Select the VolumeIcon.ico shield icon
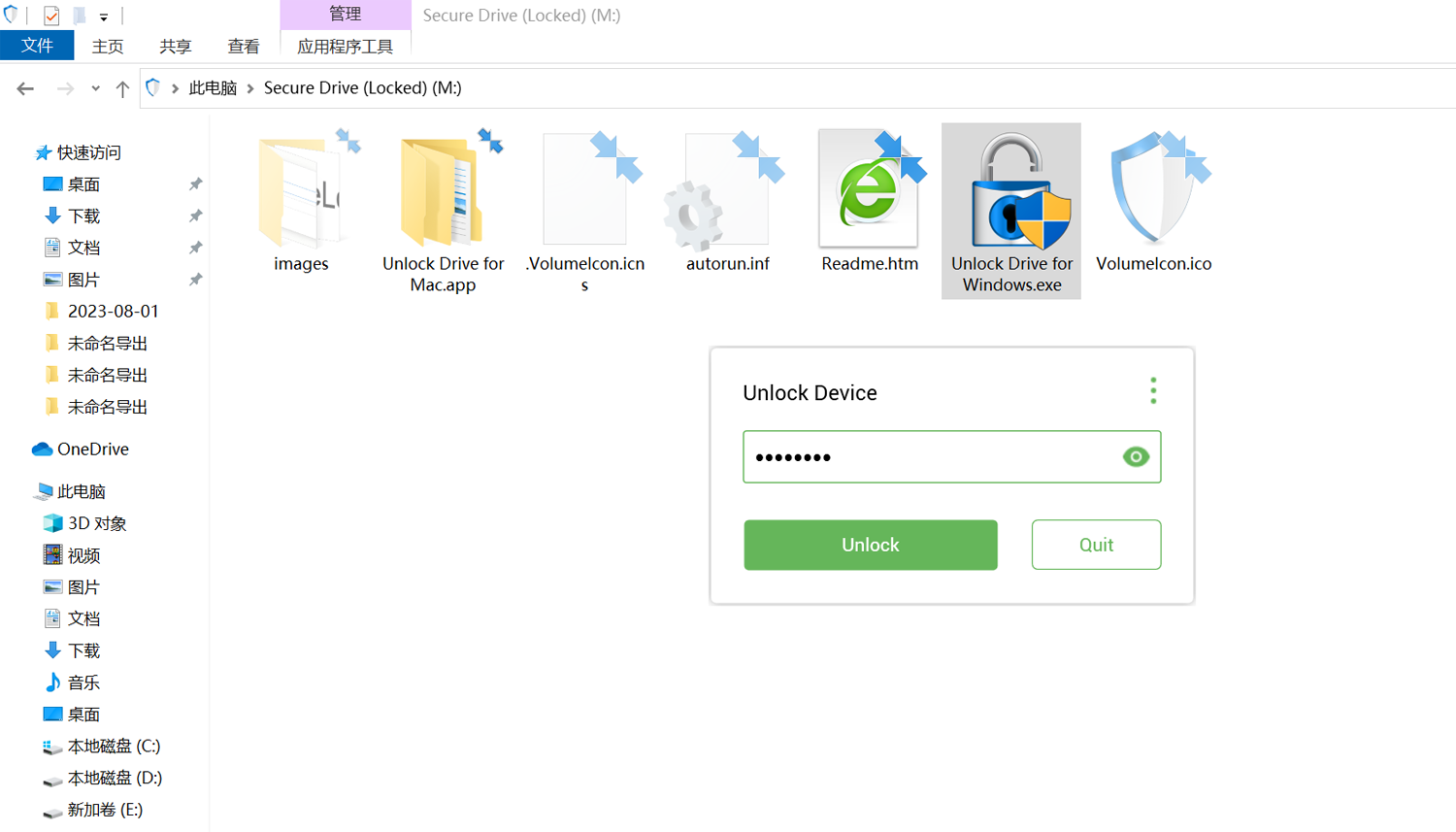Screen dimensions: 1456x832 pyautogui.click(x=1153, y=190)
